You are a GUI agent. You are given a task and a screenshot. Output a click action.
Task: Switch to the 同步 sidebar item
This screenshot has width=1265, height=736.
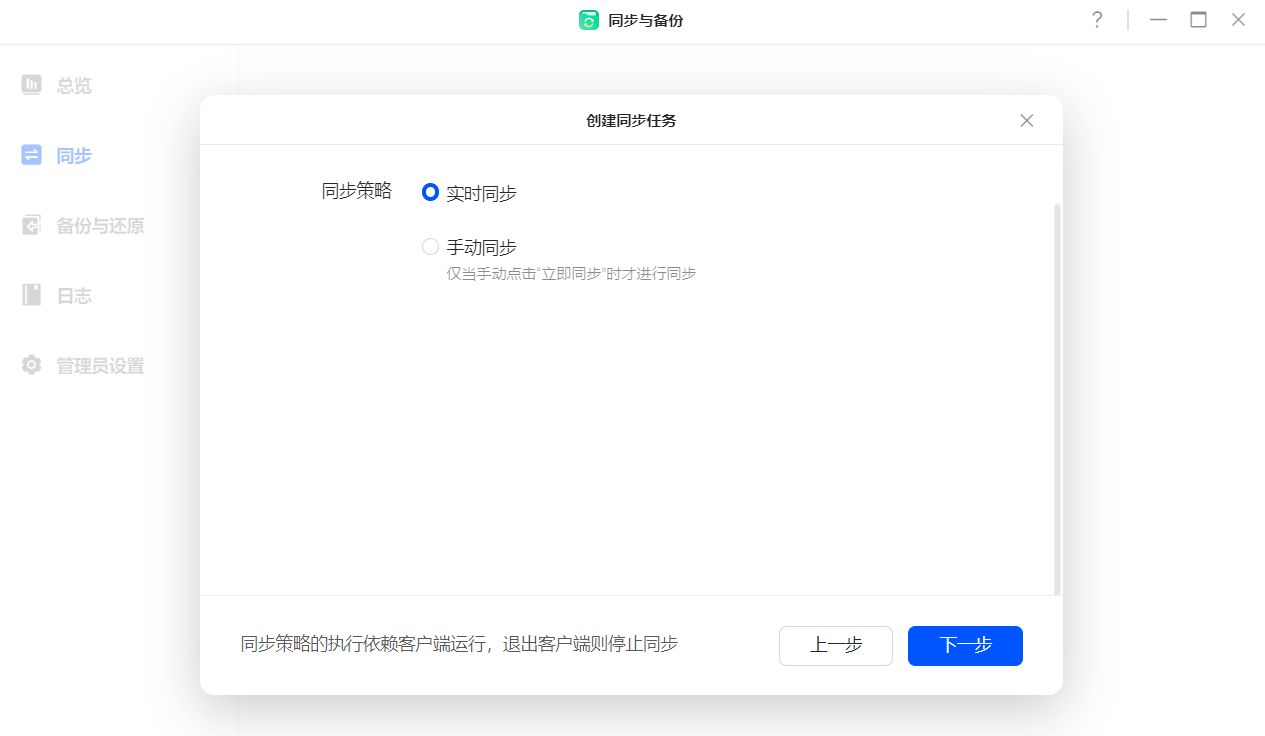click(74, 155)
